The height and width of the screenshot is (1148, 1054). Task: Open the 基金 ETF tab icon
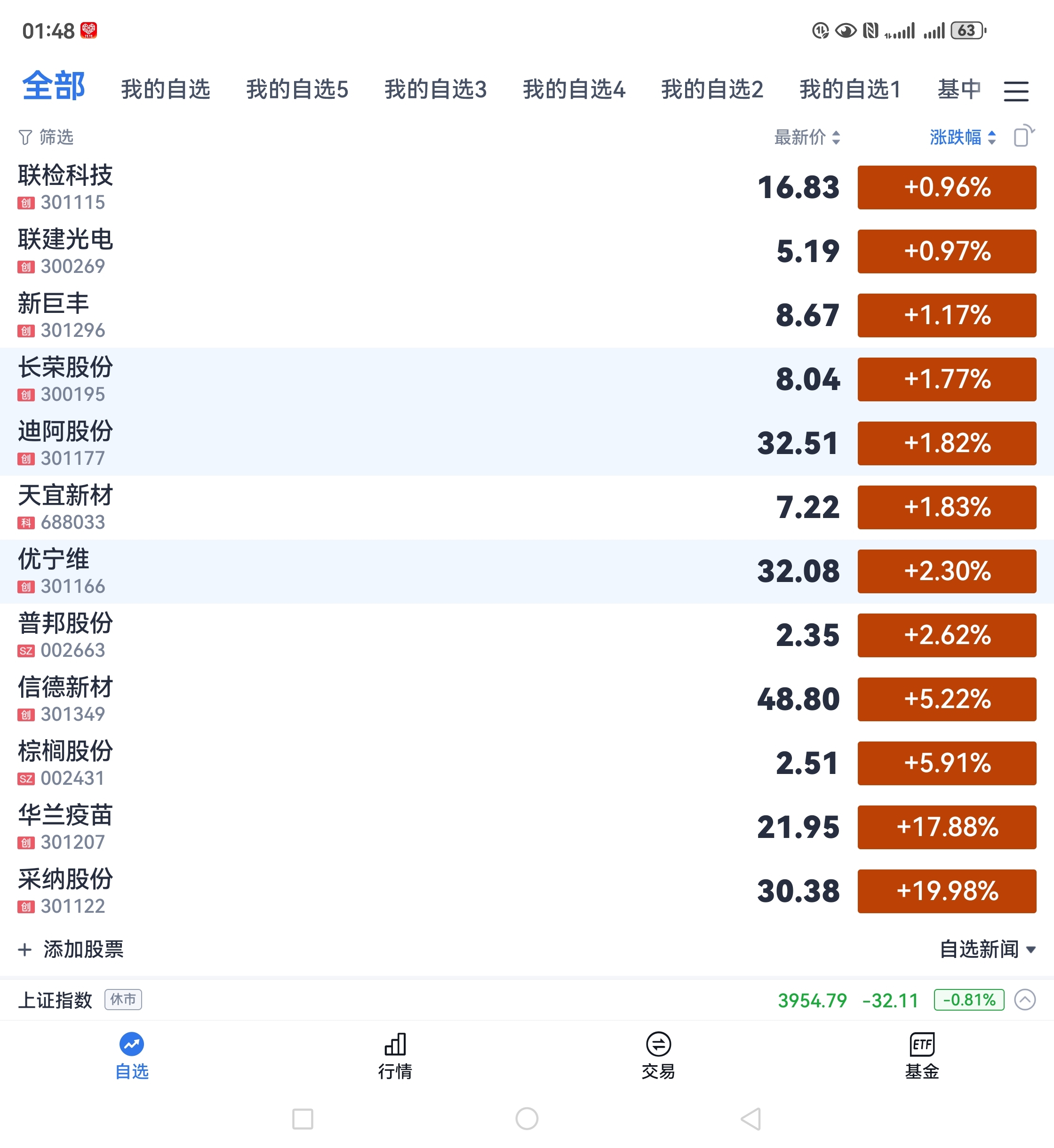(x=922, y=1045)
